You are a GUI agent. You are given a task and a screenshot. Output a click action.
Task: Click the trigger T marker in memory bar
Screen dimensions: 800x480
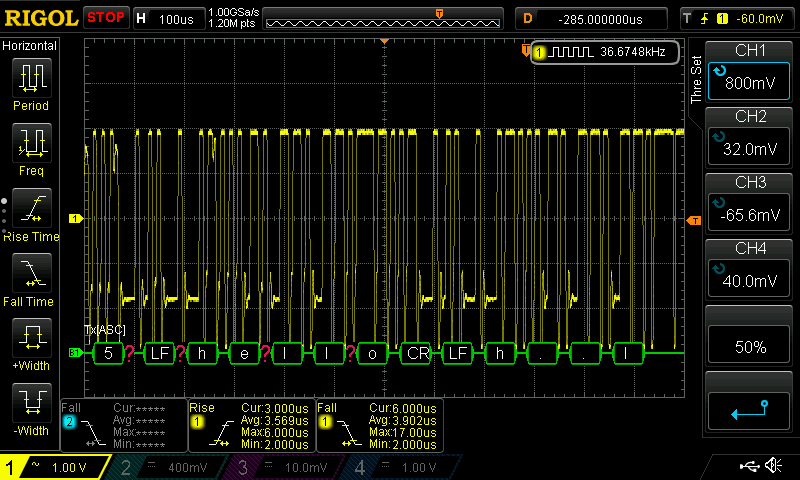coord(439,13)
